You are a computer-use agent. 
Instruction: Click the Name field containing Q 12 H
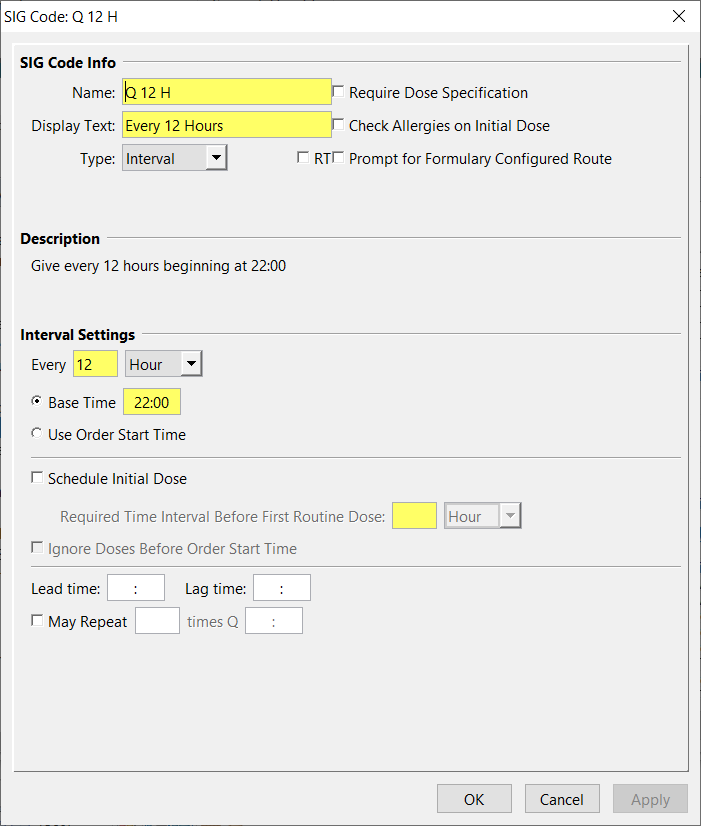coord(227,92)
